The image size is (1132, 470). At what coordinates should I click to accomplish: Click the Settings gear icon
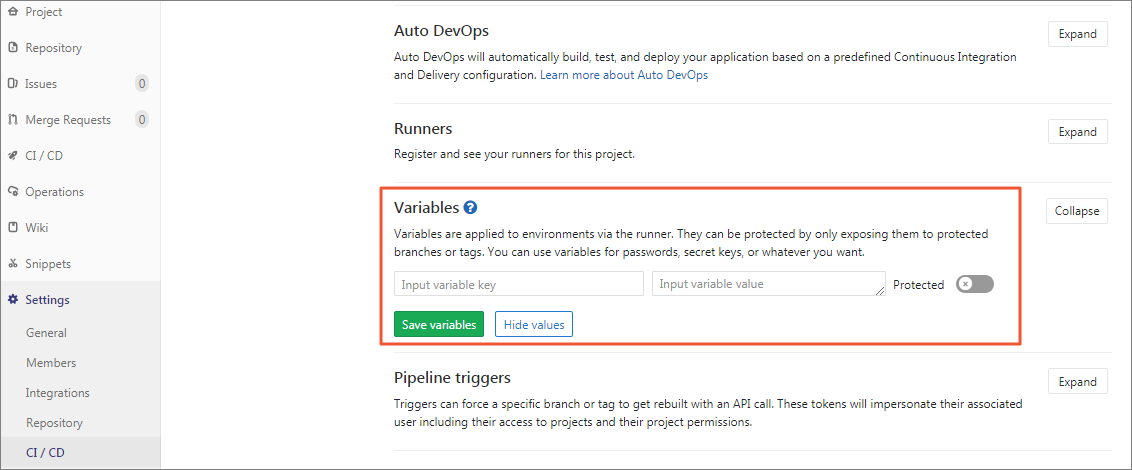(12, 300)
